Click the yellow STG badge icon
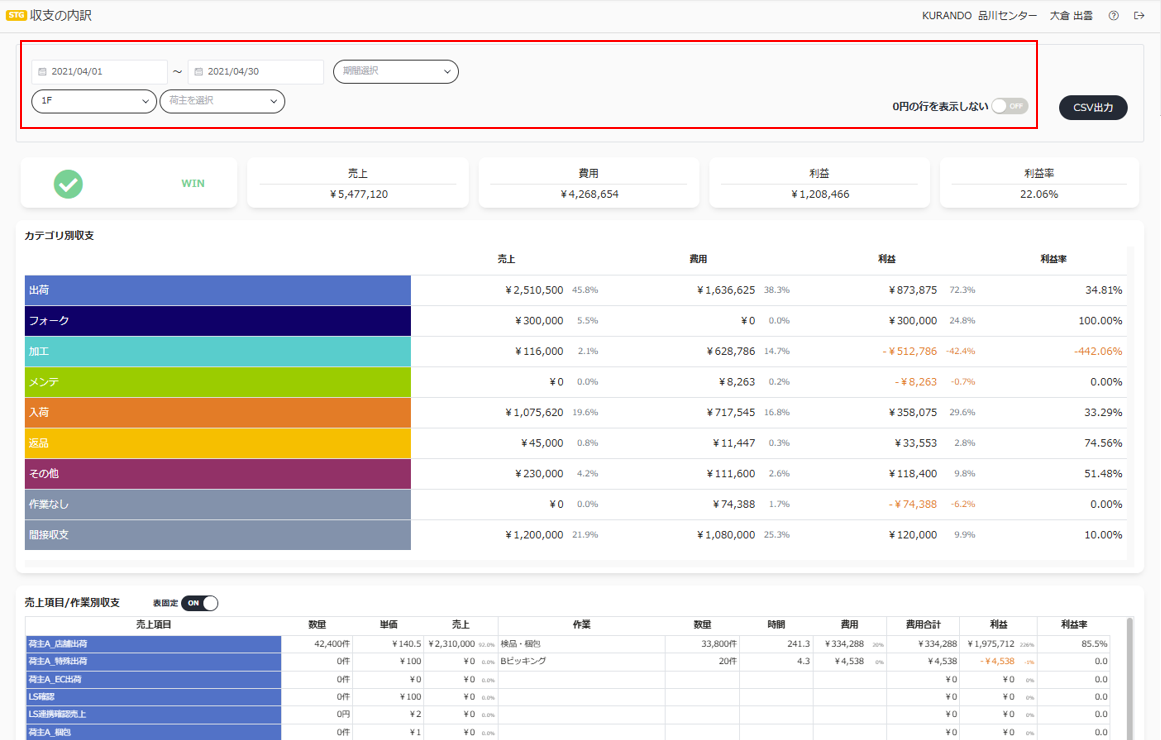The height and width of the screenshot is (740, 1161). pos(16,16)
